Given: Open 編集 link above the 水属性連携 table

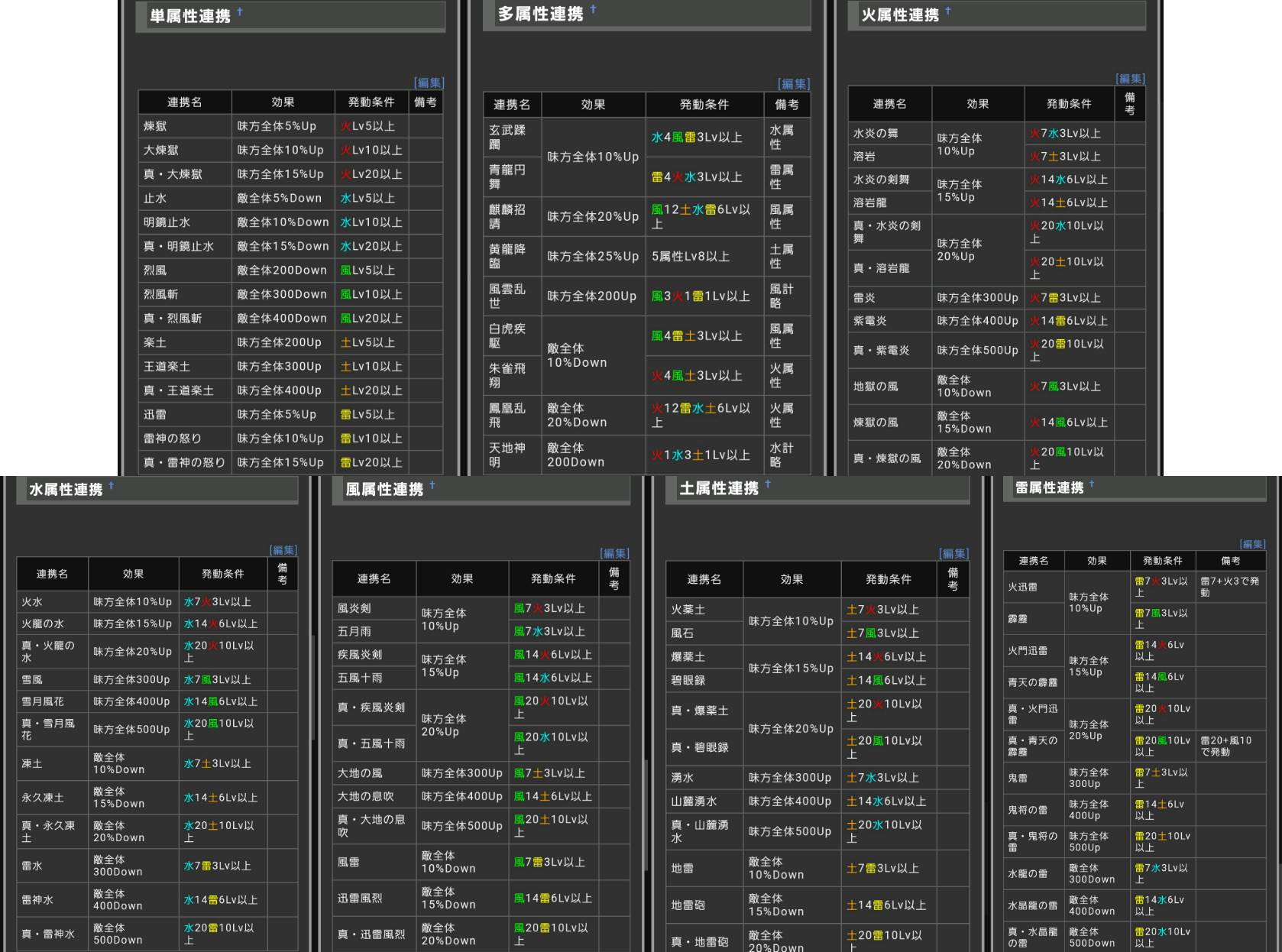Looking at the screenshot, I should coord(283,550).
